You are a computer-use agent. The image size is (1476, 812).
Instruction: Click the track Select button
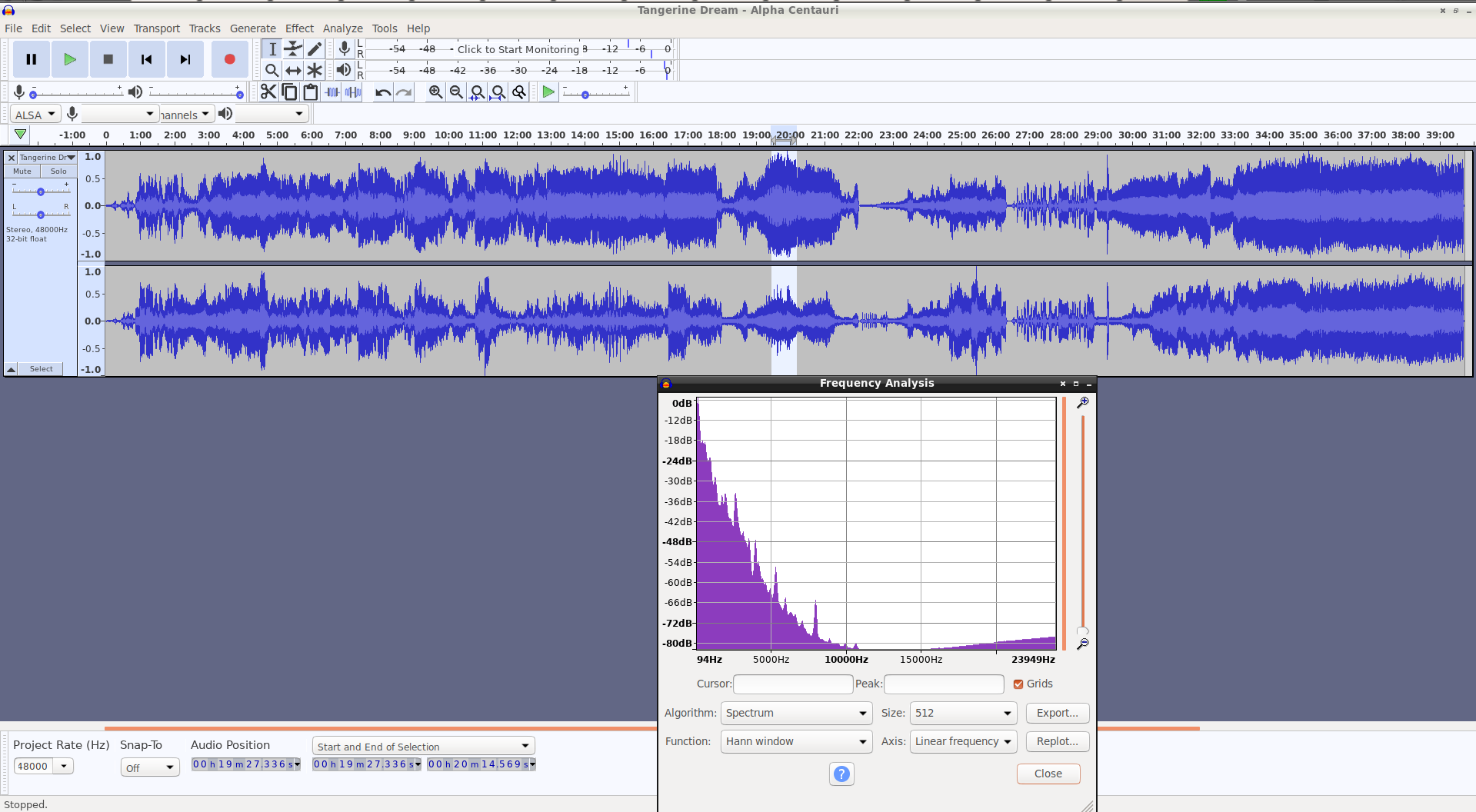(42, 369)
